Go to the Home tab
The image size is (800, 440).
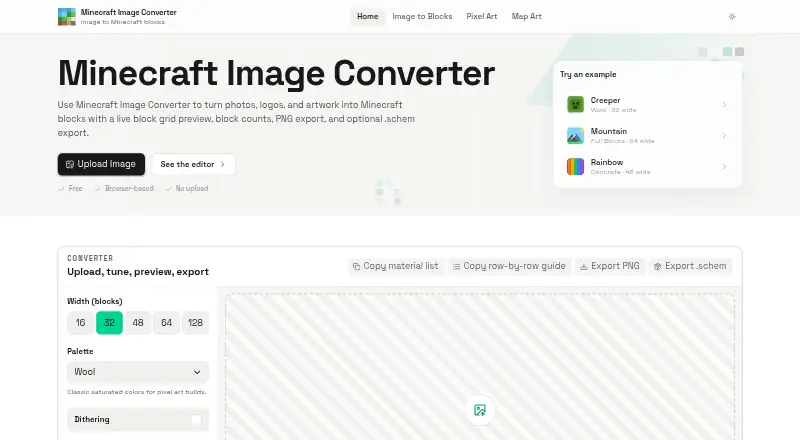367,16
